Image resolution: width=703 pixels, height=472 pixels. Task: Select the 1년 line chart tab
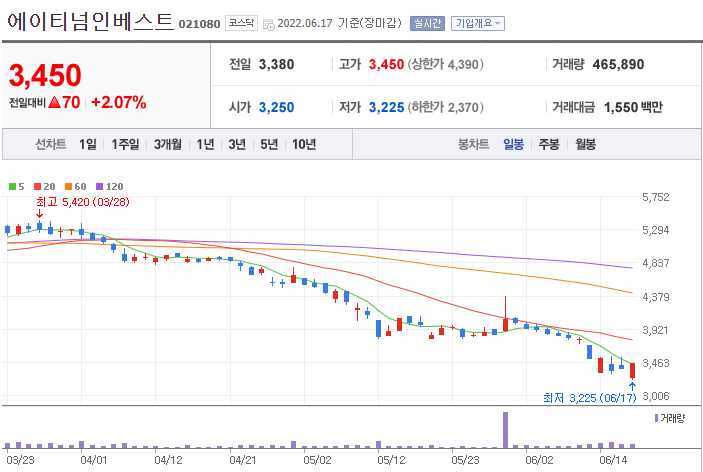(205, 144)
